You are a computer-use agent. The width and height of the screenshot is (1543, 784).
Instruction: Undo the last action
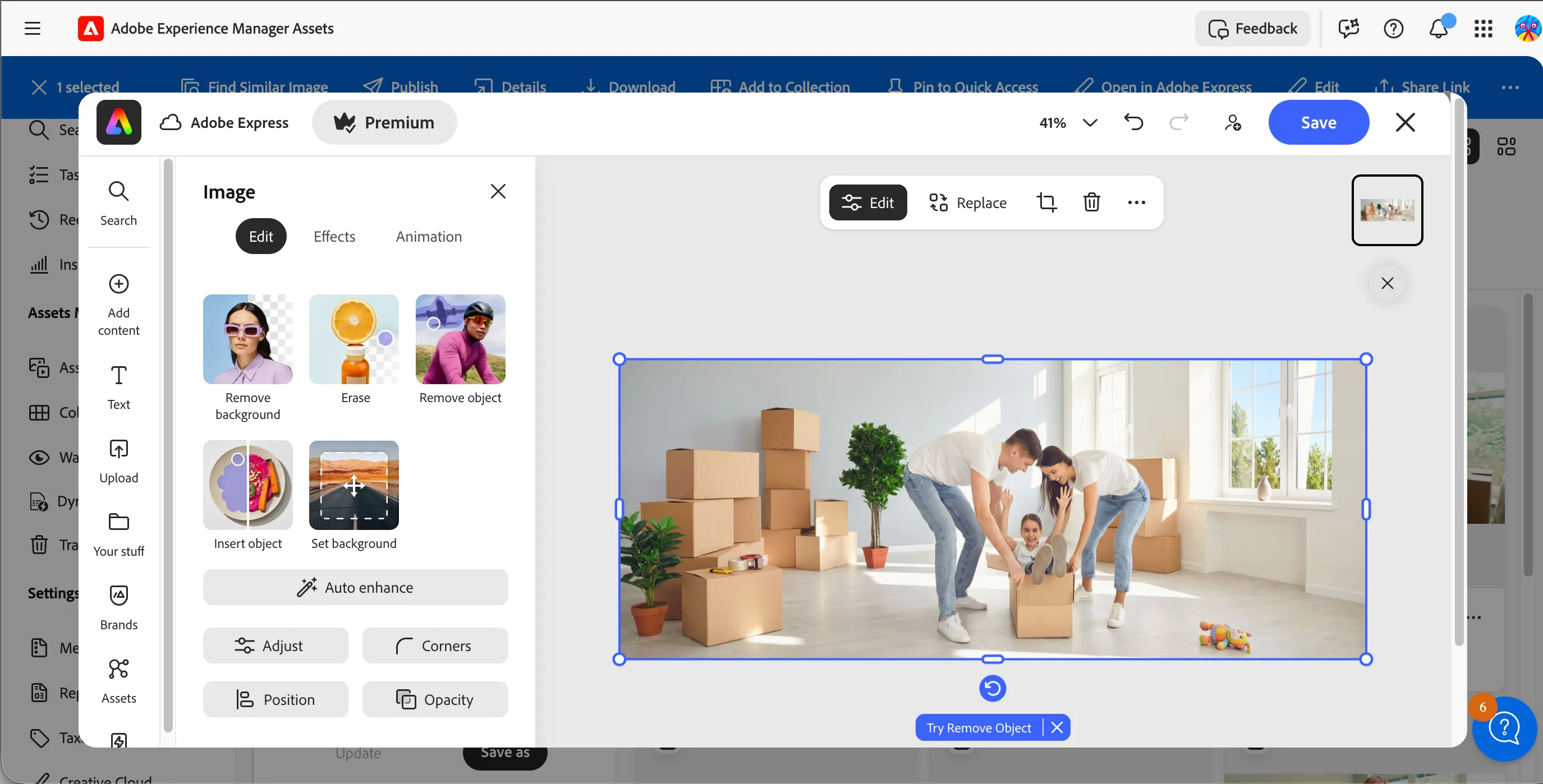1133,122
